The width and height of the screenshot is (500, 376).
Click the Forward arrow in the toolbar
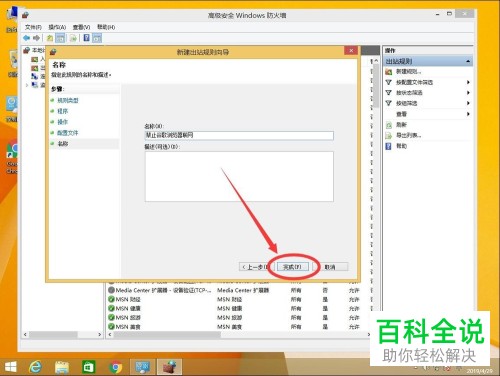point(36,38)
